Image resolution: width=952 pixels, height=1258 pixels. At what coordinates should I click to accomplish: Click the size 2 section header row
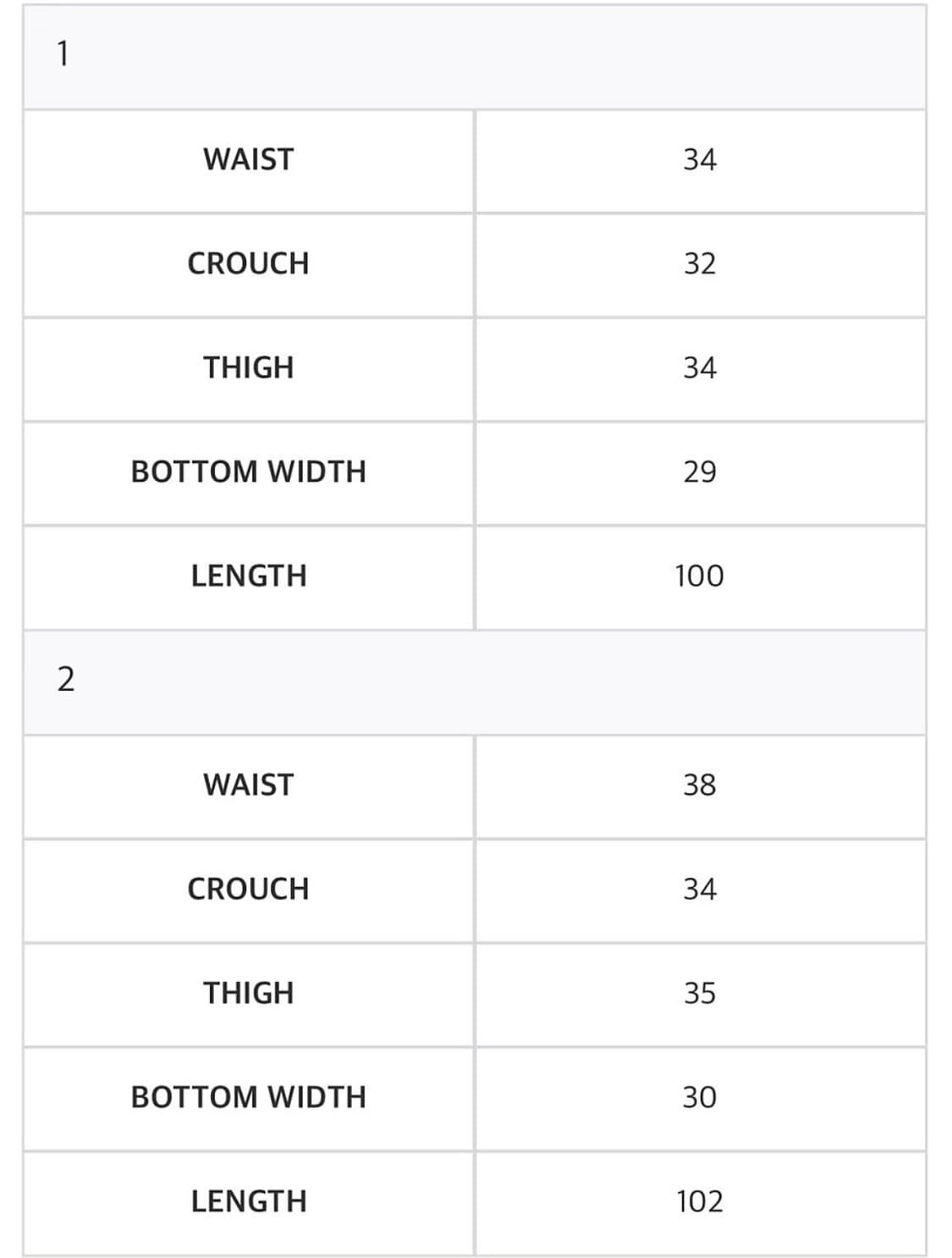[474, 681]
